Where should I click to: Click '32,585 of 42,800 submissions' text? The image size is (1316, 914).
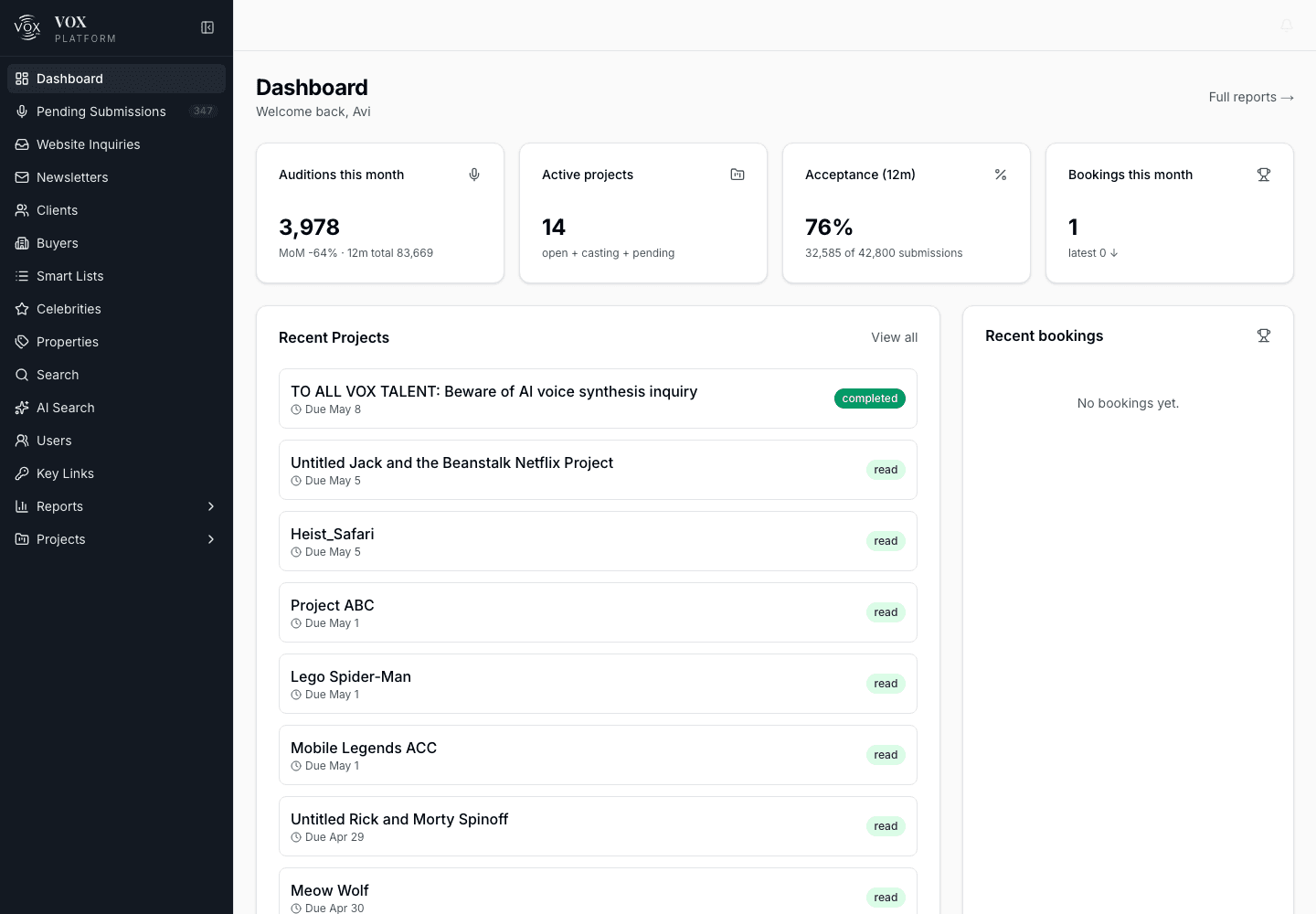(884, 253)
